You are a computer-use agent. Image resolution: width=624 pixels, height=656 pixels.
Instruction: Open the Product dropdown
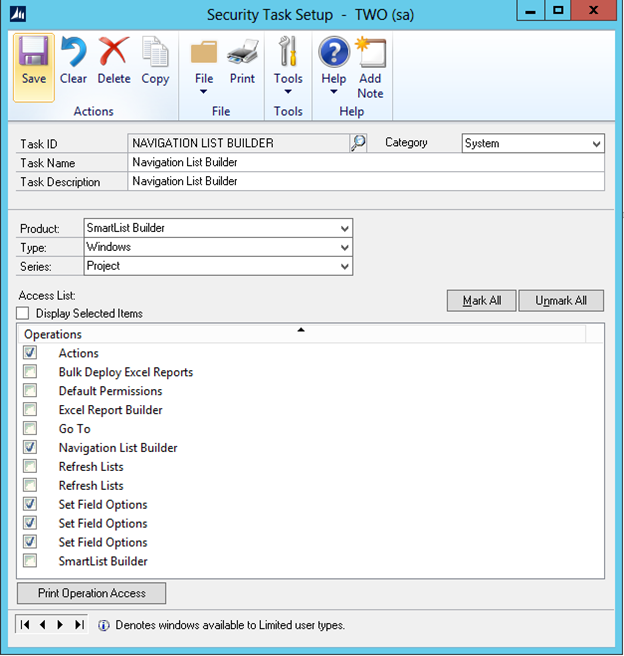pyautogui.click(x=218, y=228)
